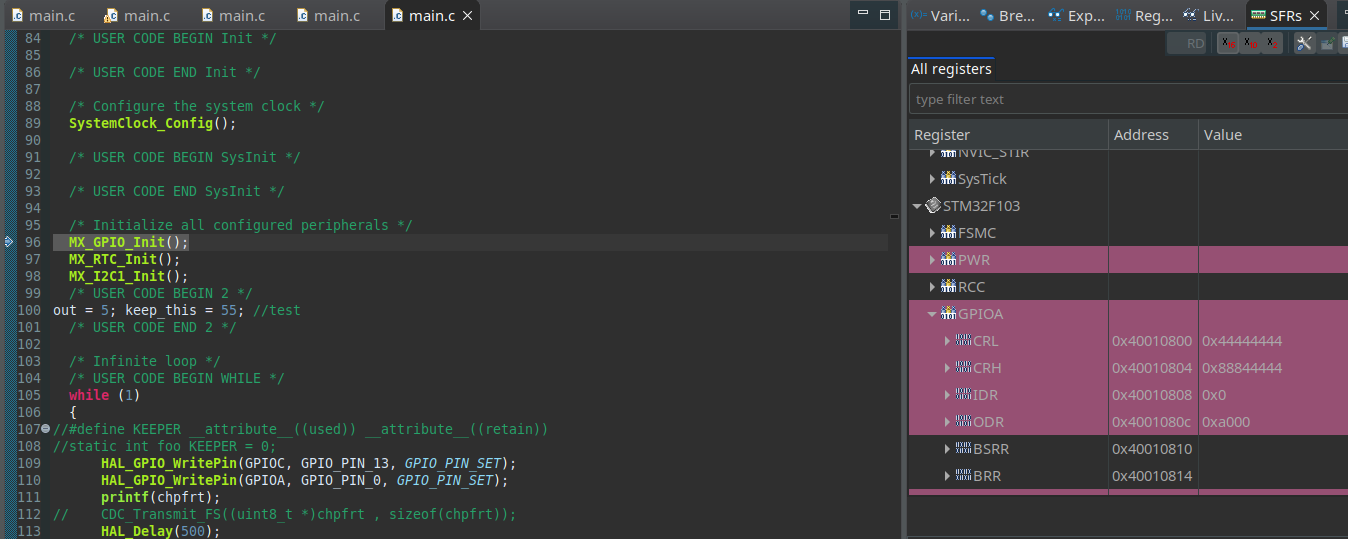Screen dimensions: 1348x539
Task: Click the FSMC peripheral icon
Action: coord(948,233)
